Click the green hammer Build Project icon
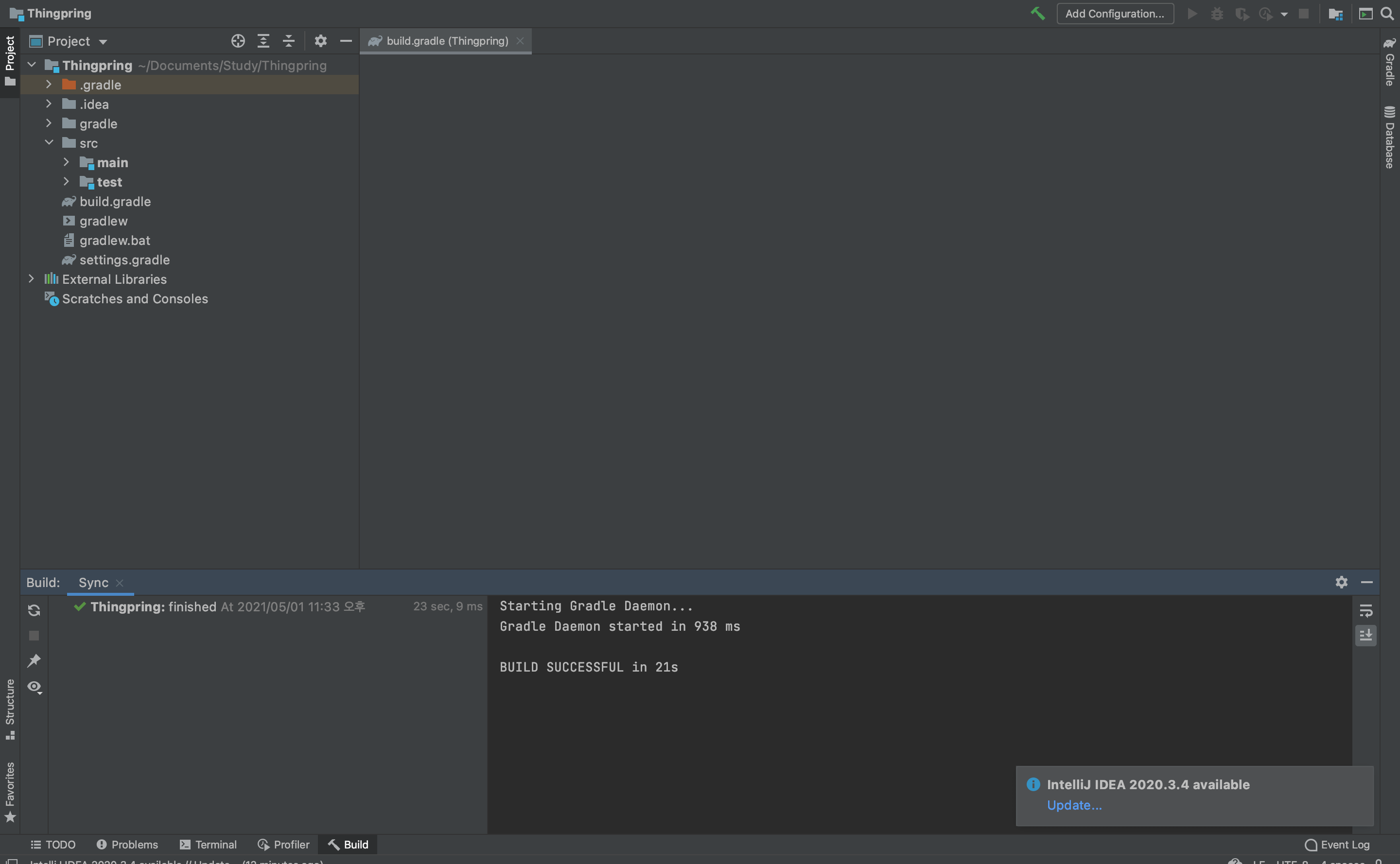Viewport: 1400px width, 864px height. click(x=1037, y=13)
